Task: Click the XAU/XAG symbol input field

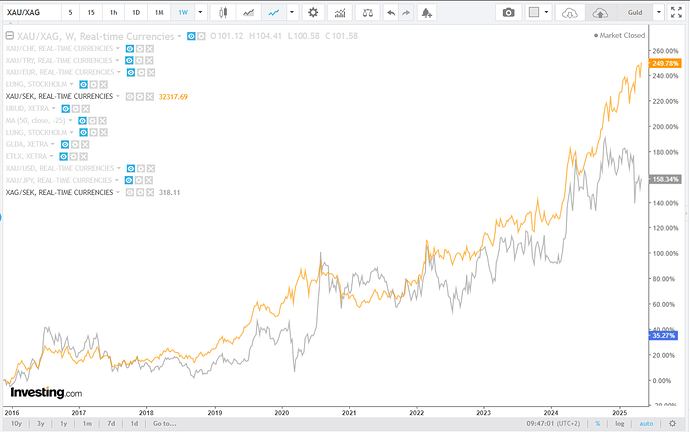Action: point(32,12)
